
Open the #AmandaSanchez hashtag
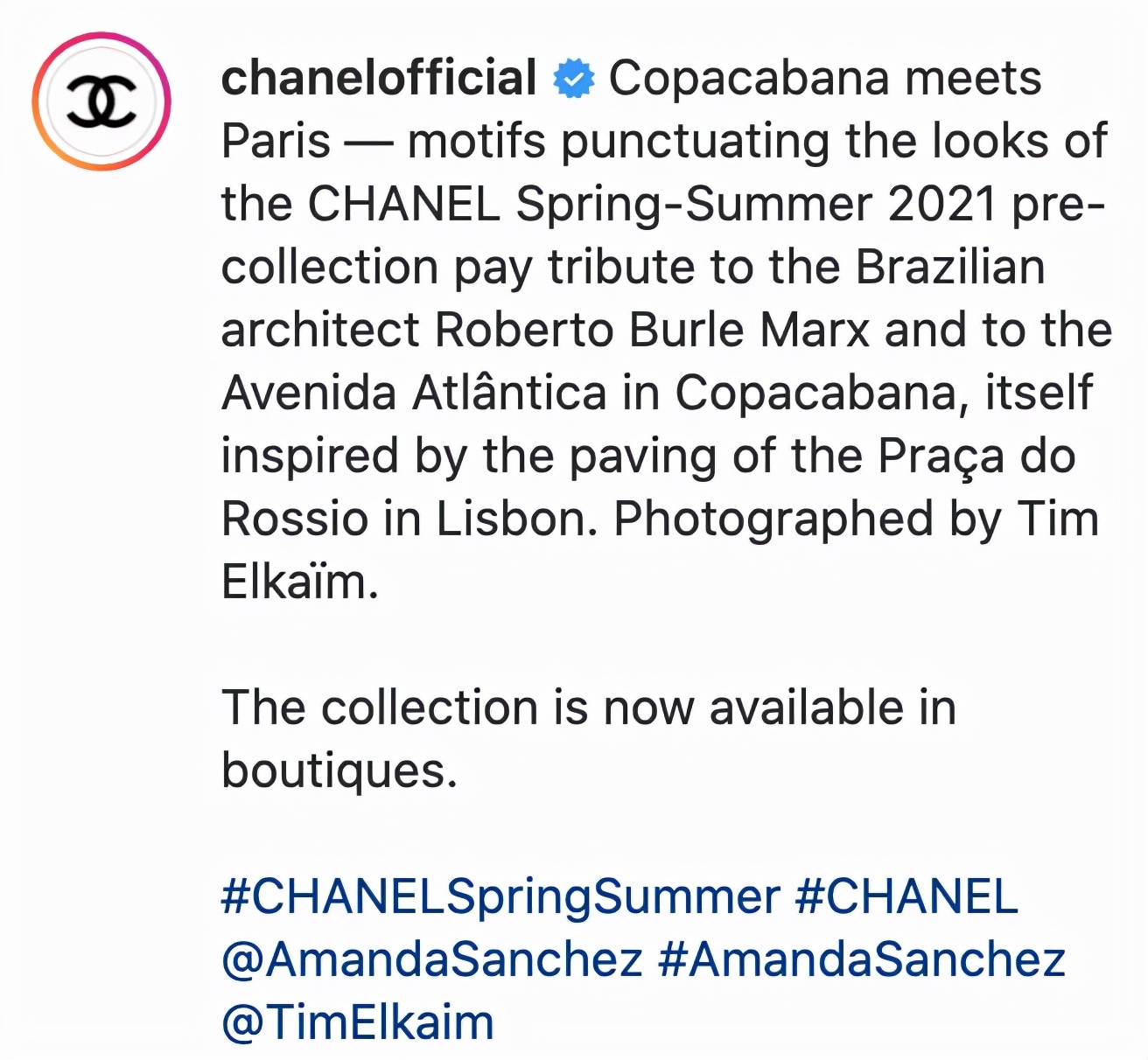(x=861, y=960)
